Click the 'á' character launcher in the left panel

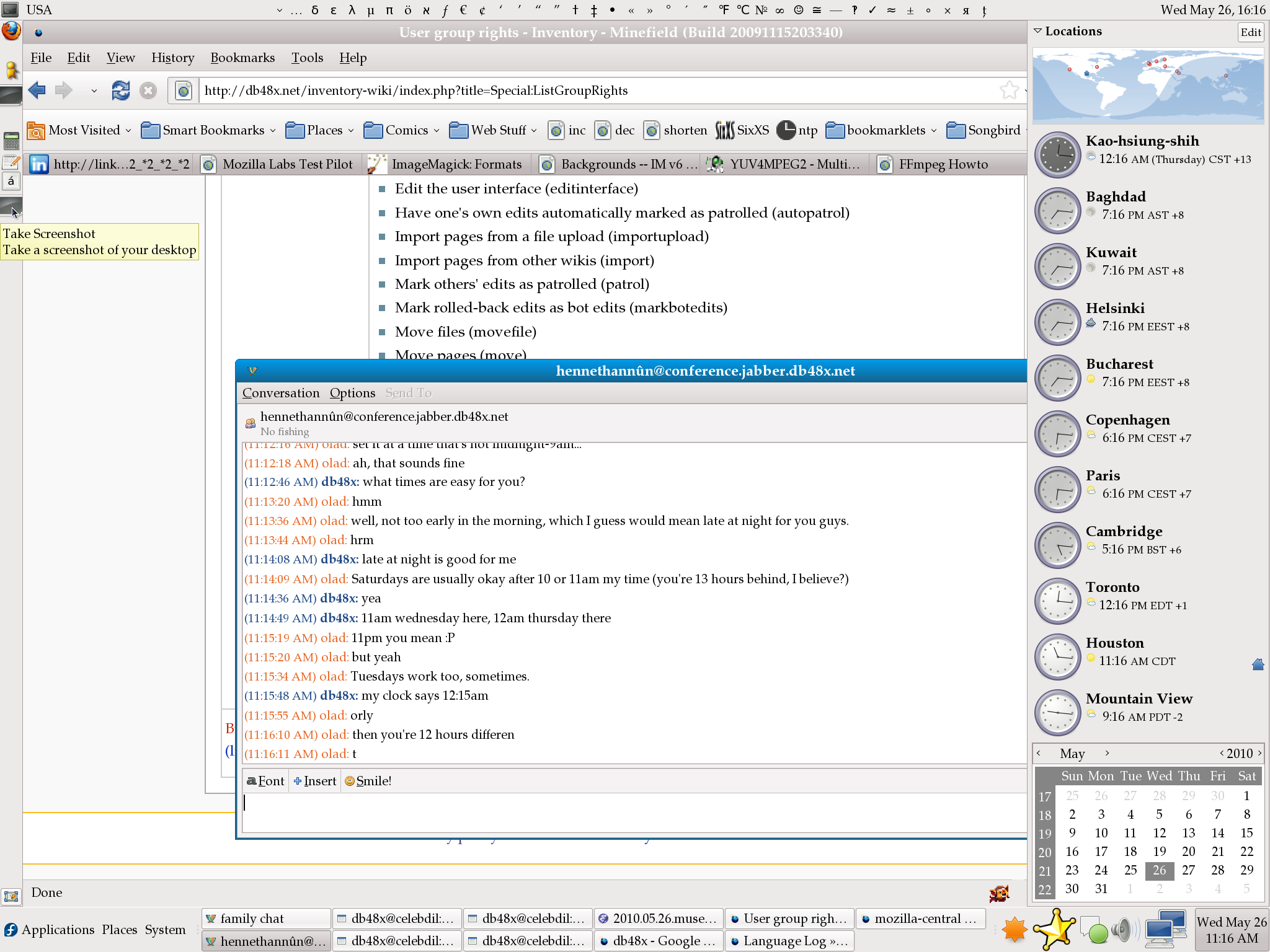tap(11, 182)
